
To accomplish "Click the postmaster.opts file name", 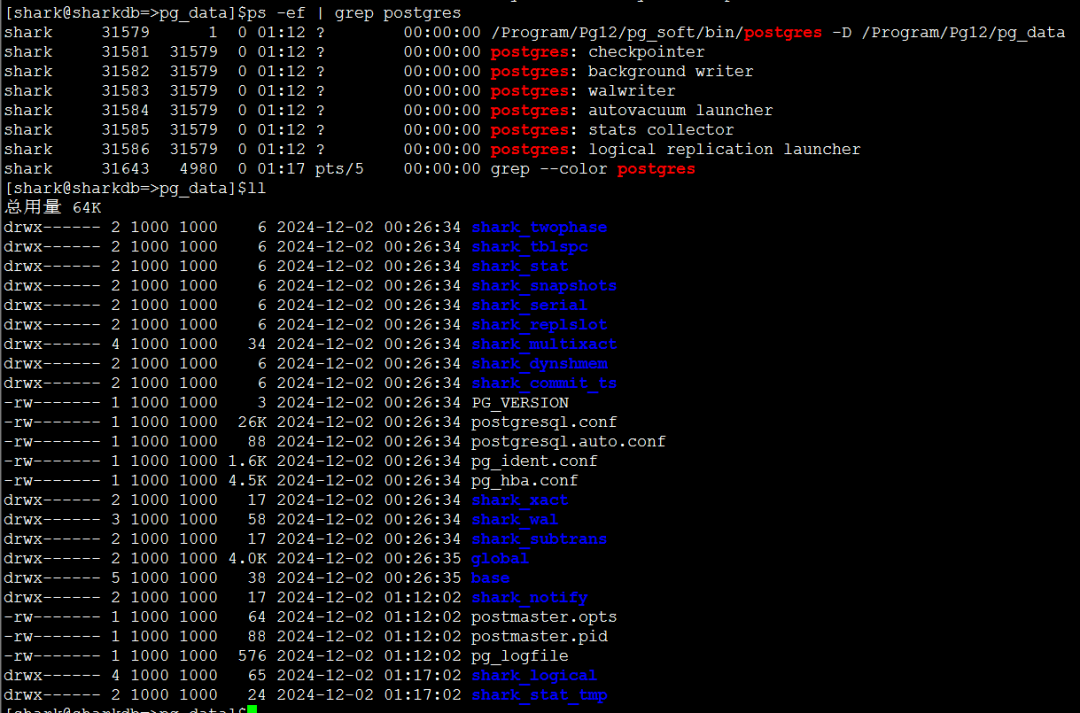I will click(x=543, y=617).
